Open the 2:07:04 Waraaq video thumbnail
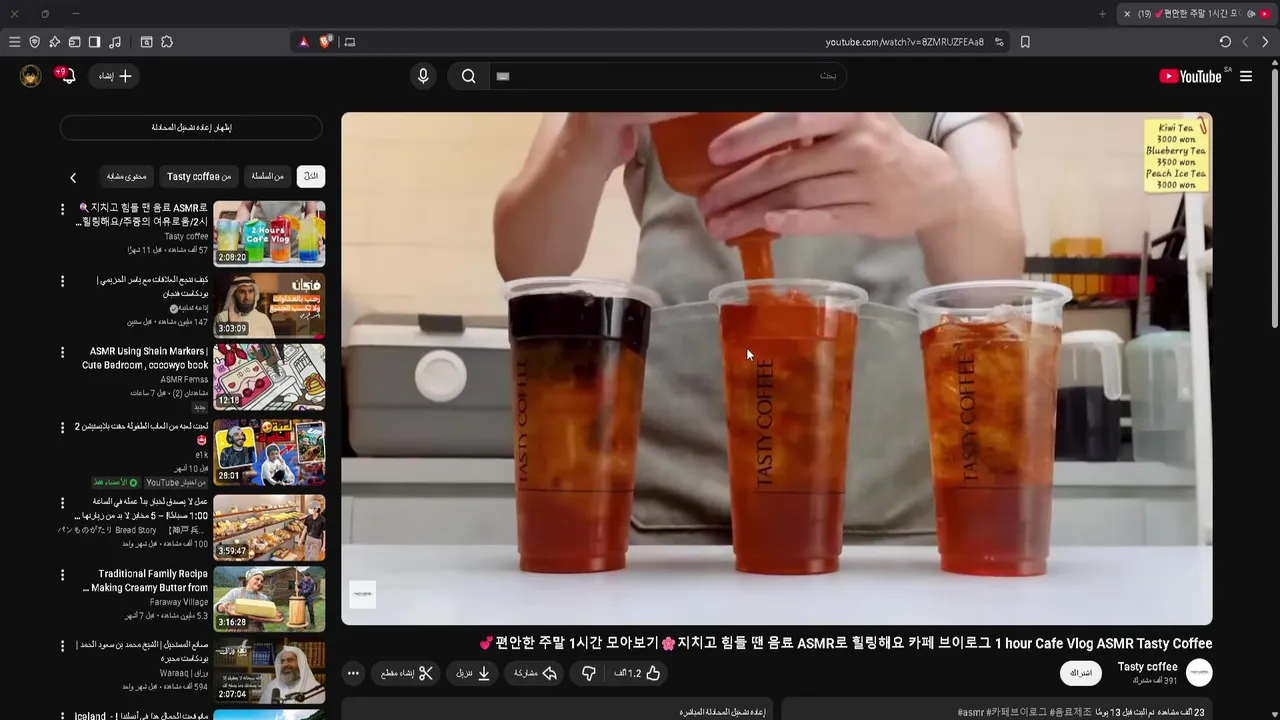 click(x=269, y=671)
